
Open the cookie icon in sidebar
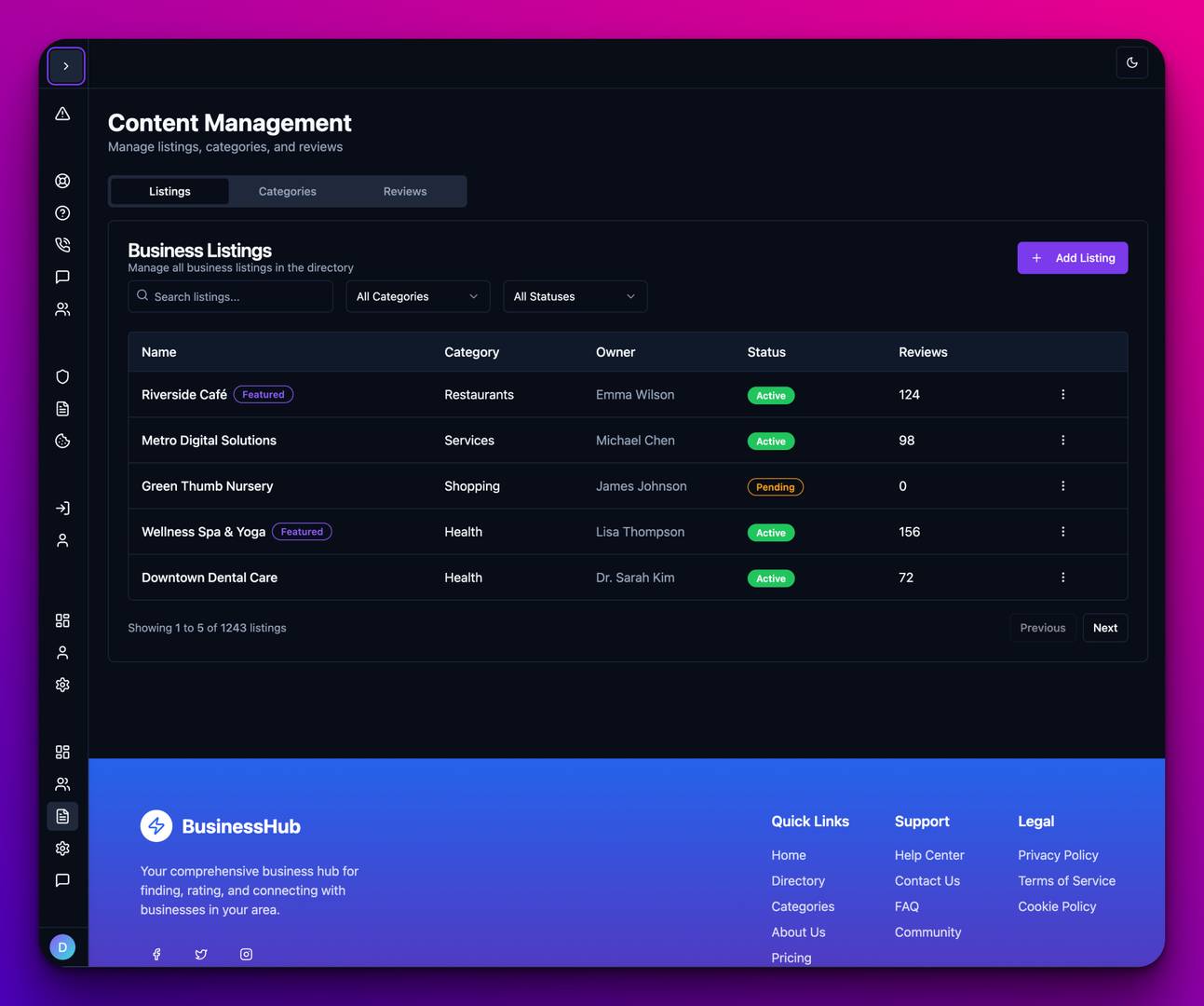pyautogui.click(x=62, y=441)
